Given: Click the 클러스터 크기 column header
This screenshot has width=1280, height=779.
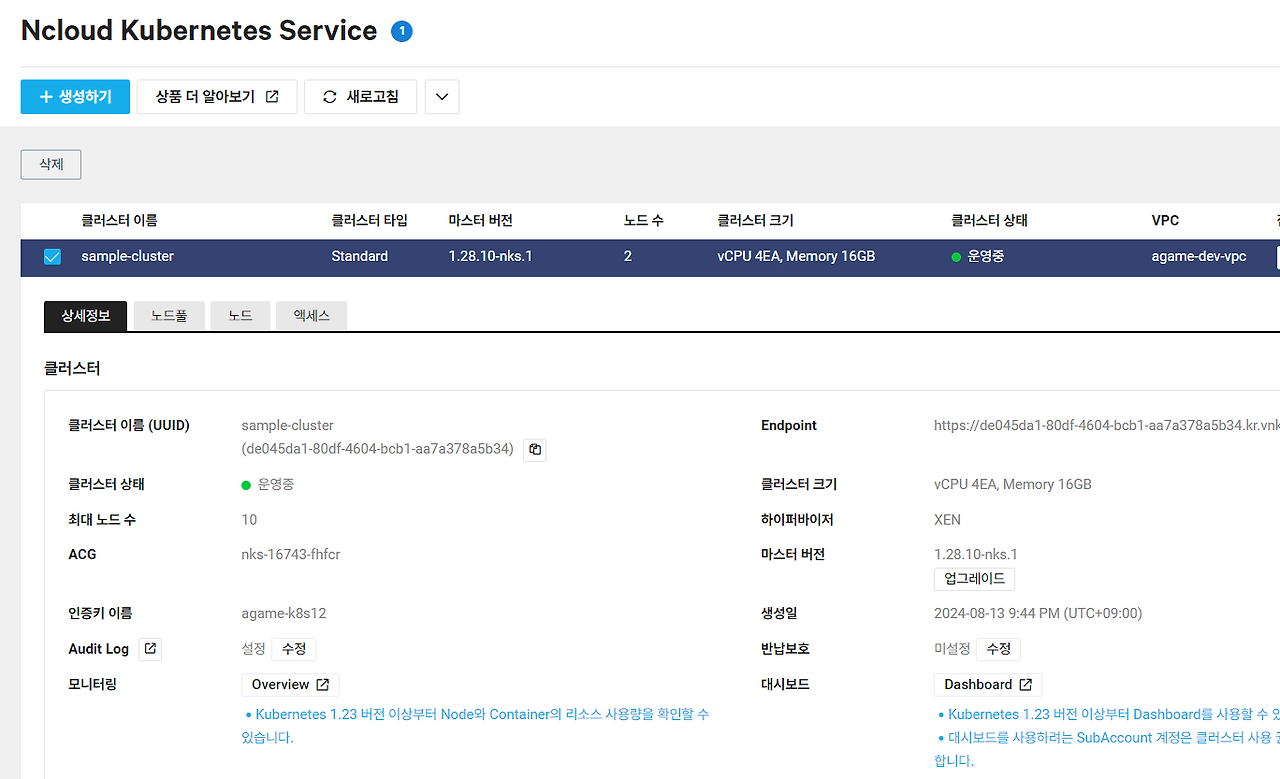Looking at the screenshot, I should 755,220.
